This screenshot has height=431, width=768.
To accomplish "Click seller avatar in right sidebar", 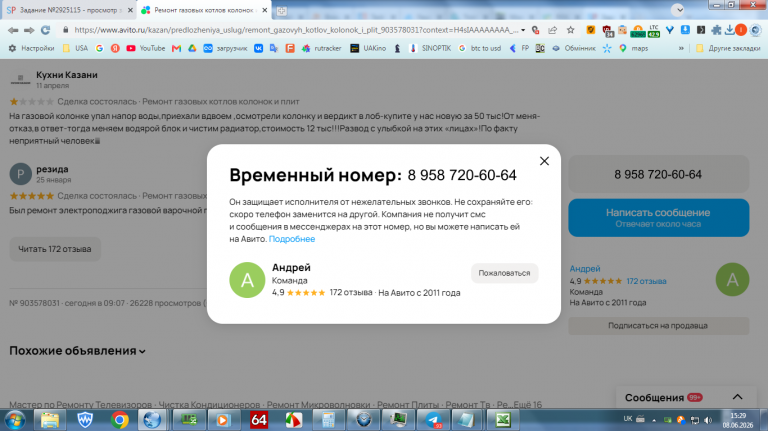I will pyautogui.click(x=732, y=280).
